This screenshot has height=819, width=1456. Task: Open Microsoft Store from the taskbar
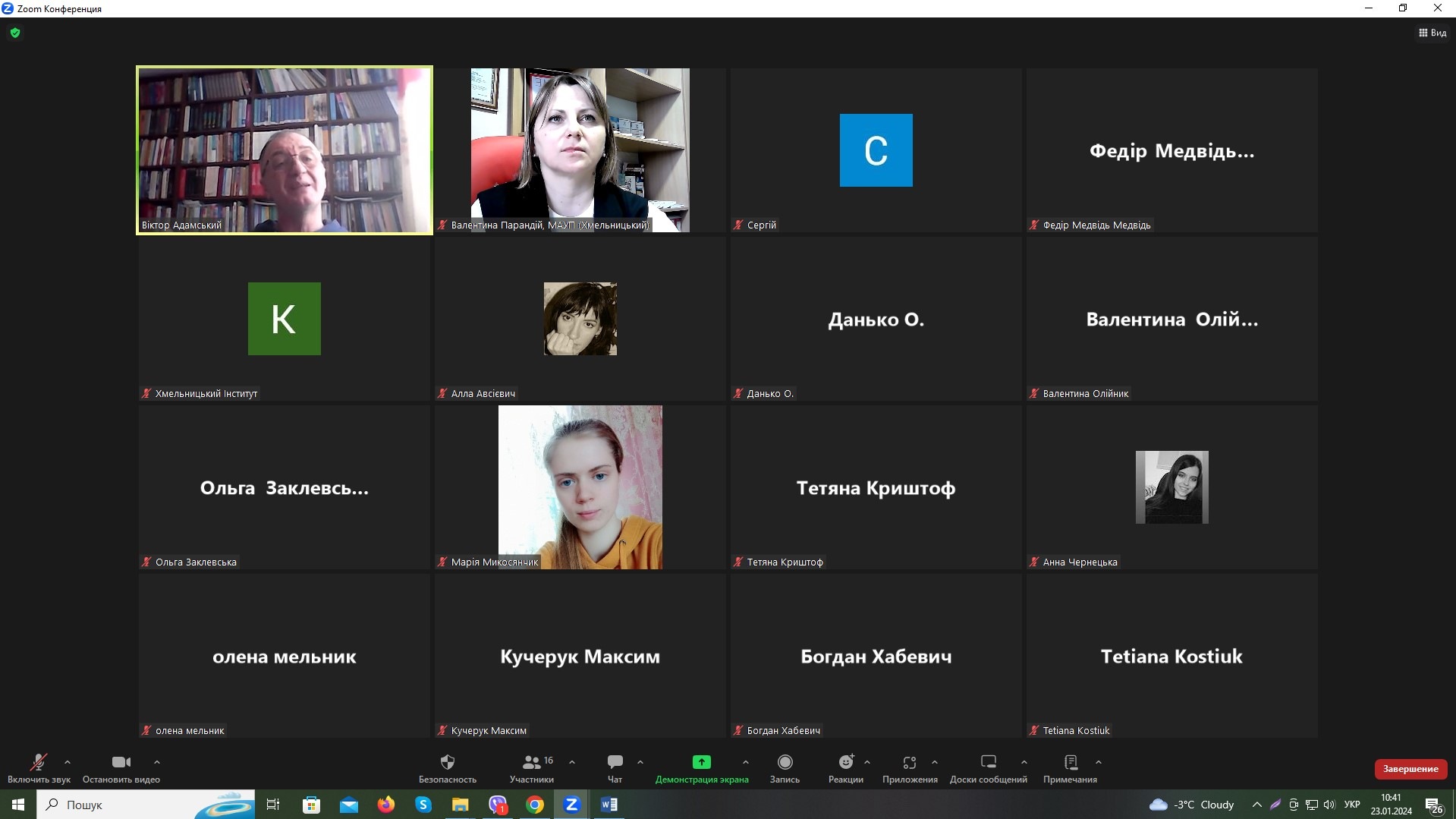(x=311, y=805)
